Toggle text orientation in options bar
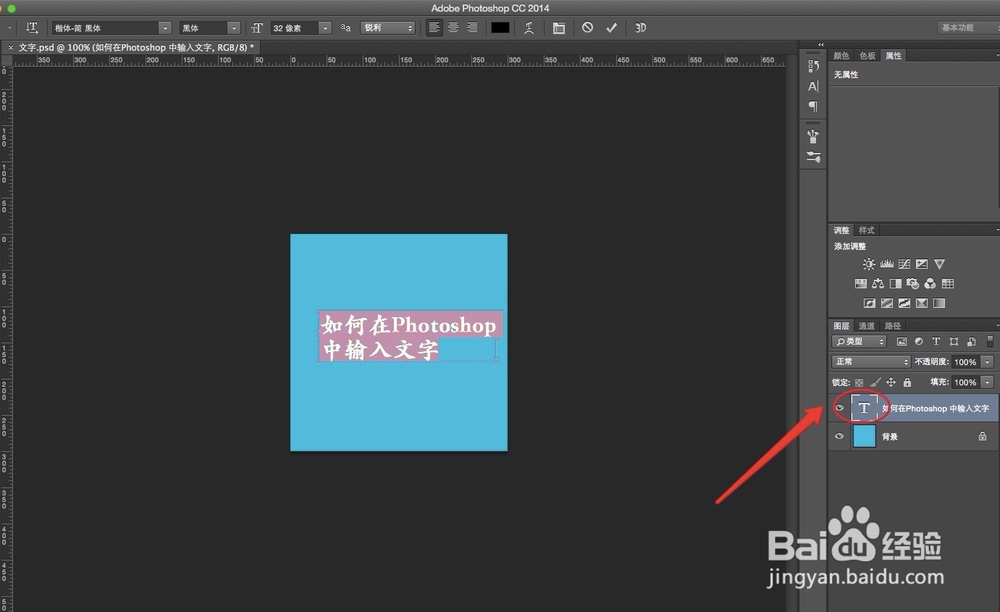The width and height of the screenshot is (1000, 612). click(32, 28)
